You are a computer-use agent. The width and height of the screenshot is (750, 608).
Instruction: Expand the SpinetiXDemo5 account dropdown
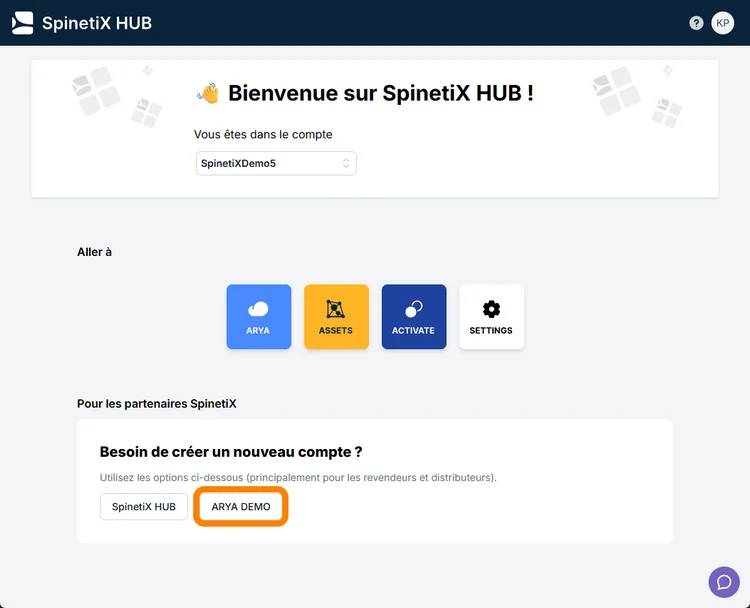(x=276, y=163)
